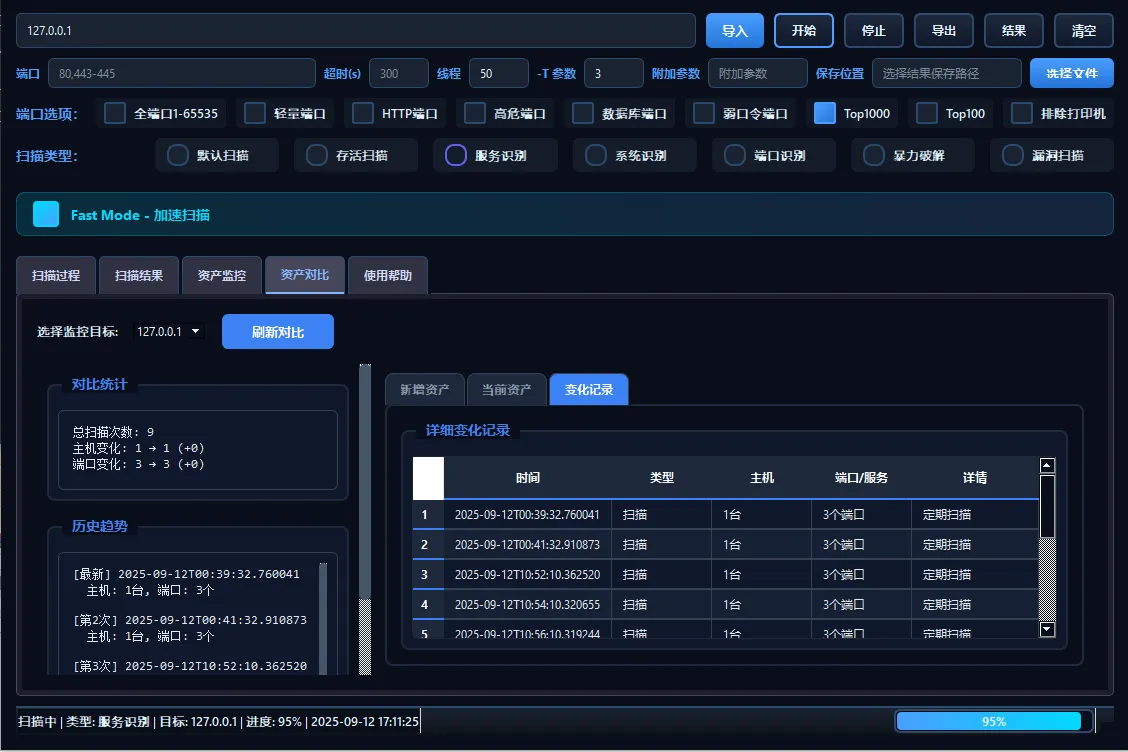Click the 导入 import targets icon
Screen dimensions: 1128x752
point(734,30)
